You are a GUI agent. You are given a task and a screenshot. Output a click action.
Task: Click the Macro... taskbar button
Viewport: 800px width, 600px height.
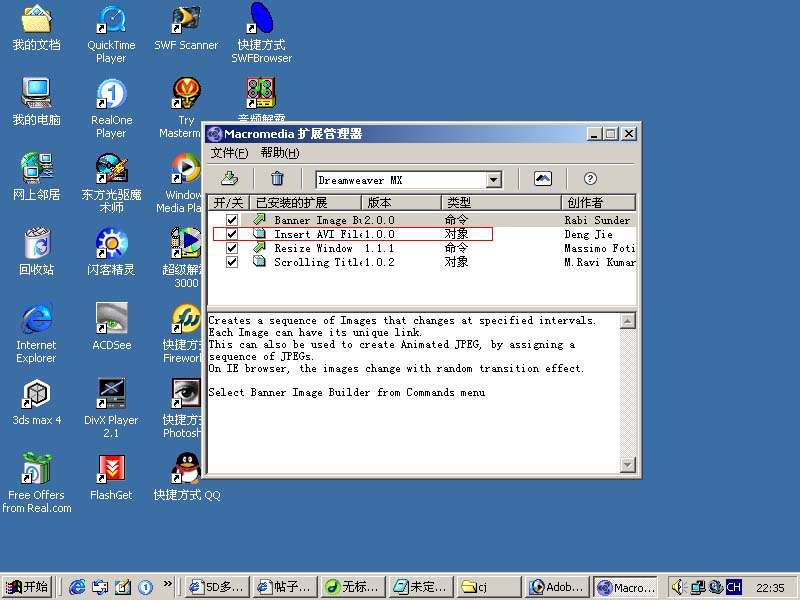coord(626,587)
